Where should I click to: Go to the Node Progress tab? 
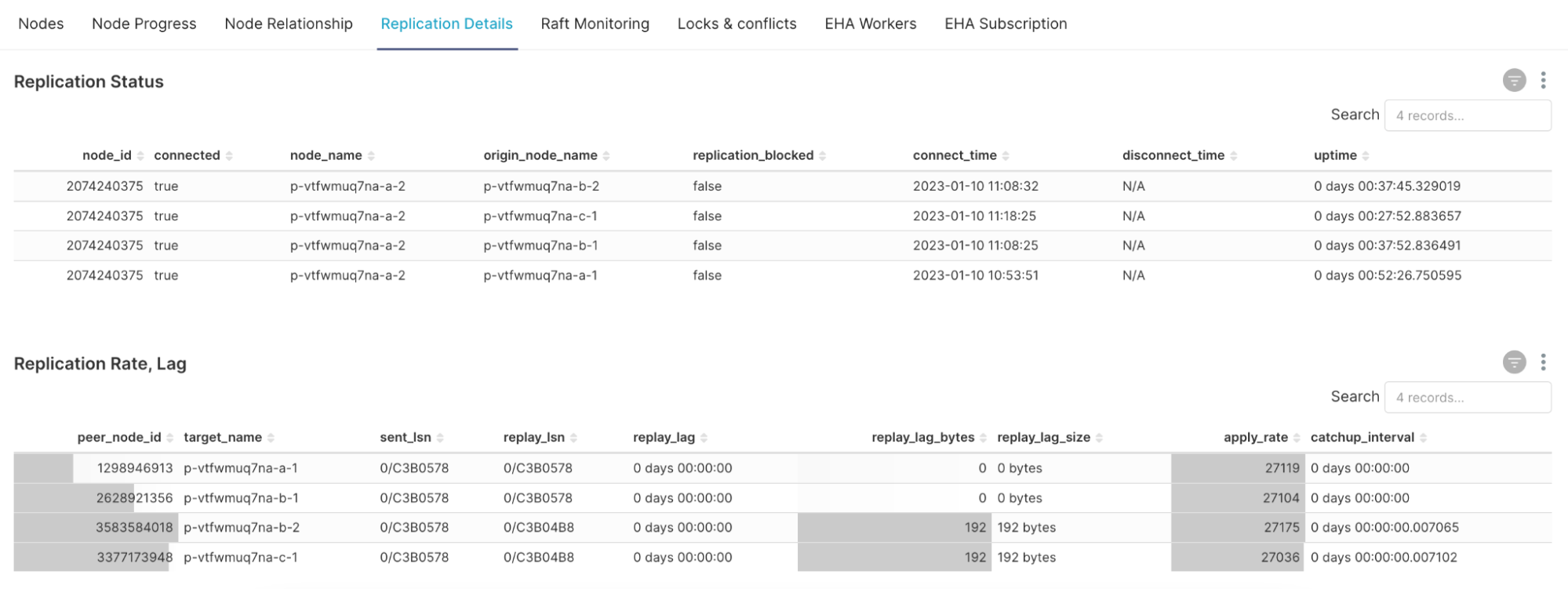click(144, 24)
